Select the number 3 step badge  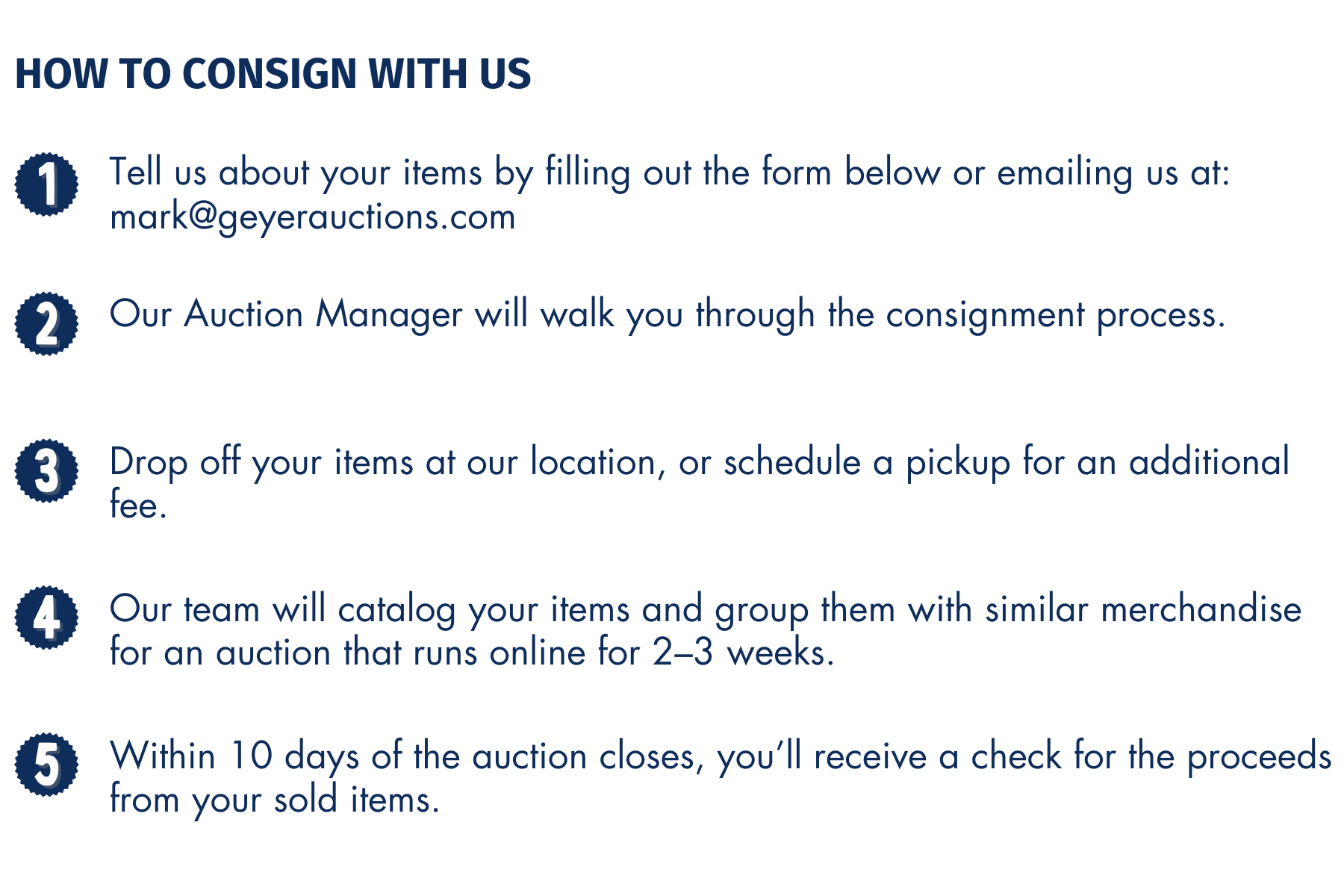(46, 470)
